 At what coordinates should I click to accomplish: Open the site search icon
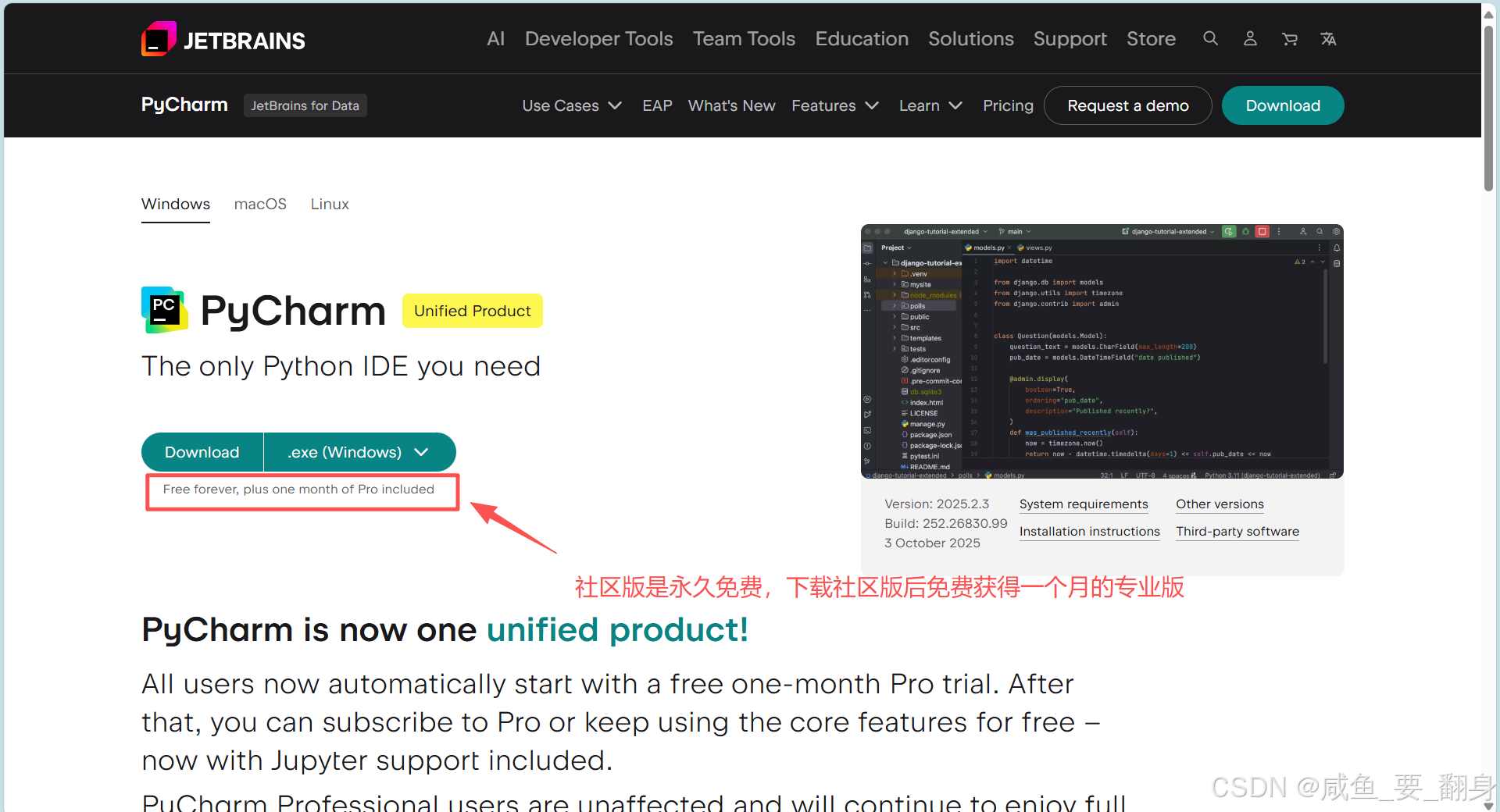point(1210,38)
